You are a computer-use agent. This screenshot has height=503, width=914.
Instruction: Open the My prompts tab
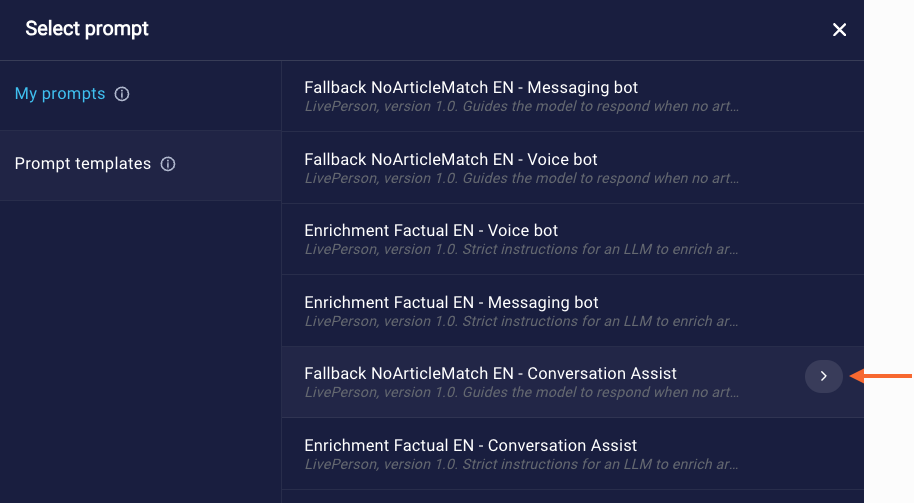pyautogui.click(x=60, y=94)
